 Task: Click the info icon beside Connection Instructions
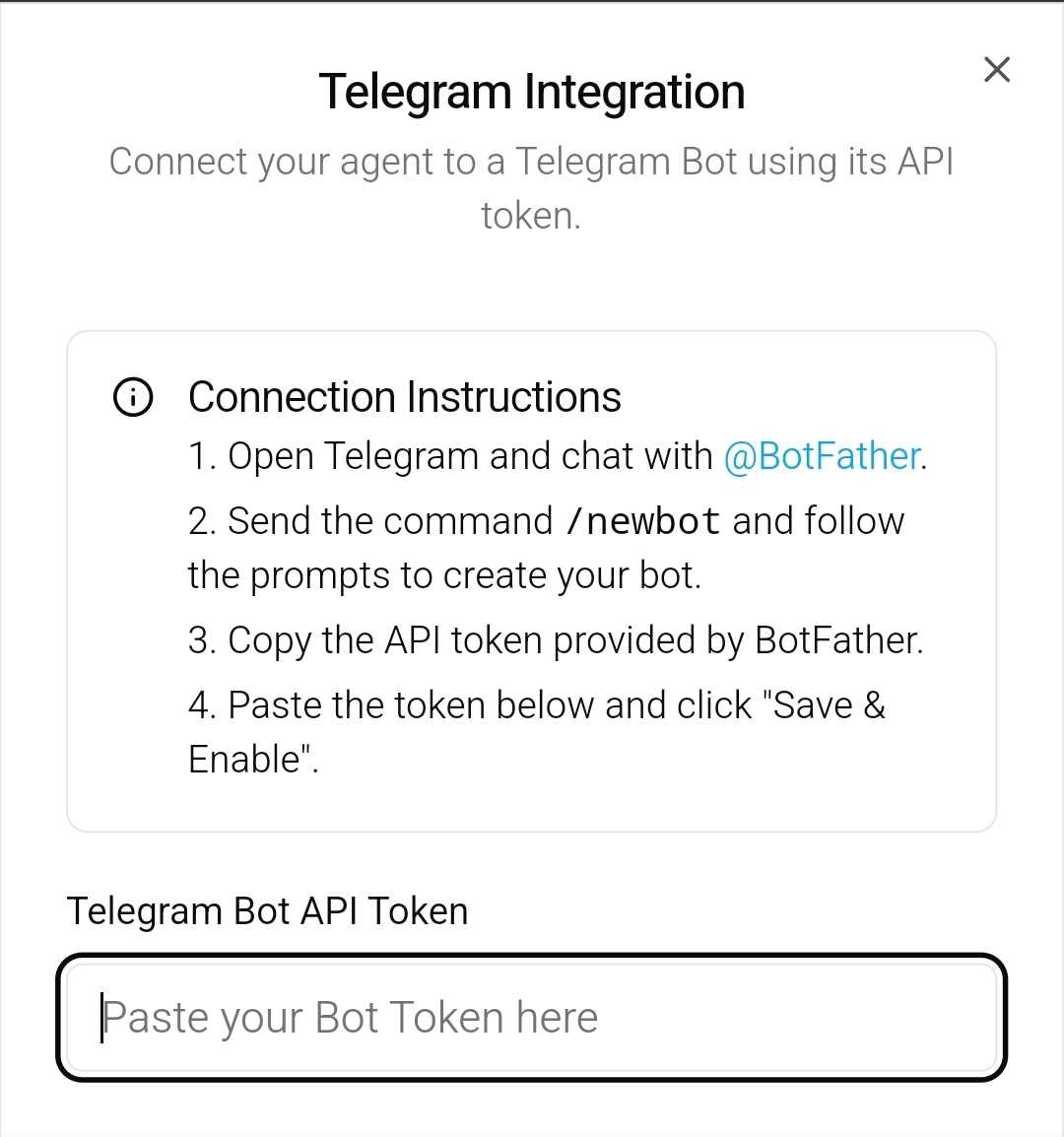coord(133,398)
